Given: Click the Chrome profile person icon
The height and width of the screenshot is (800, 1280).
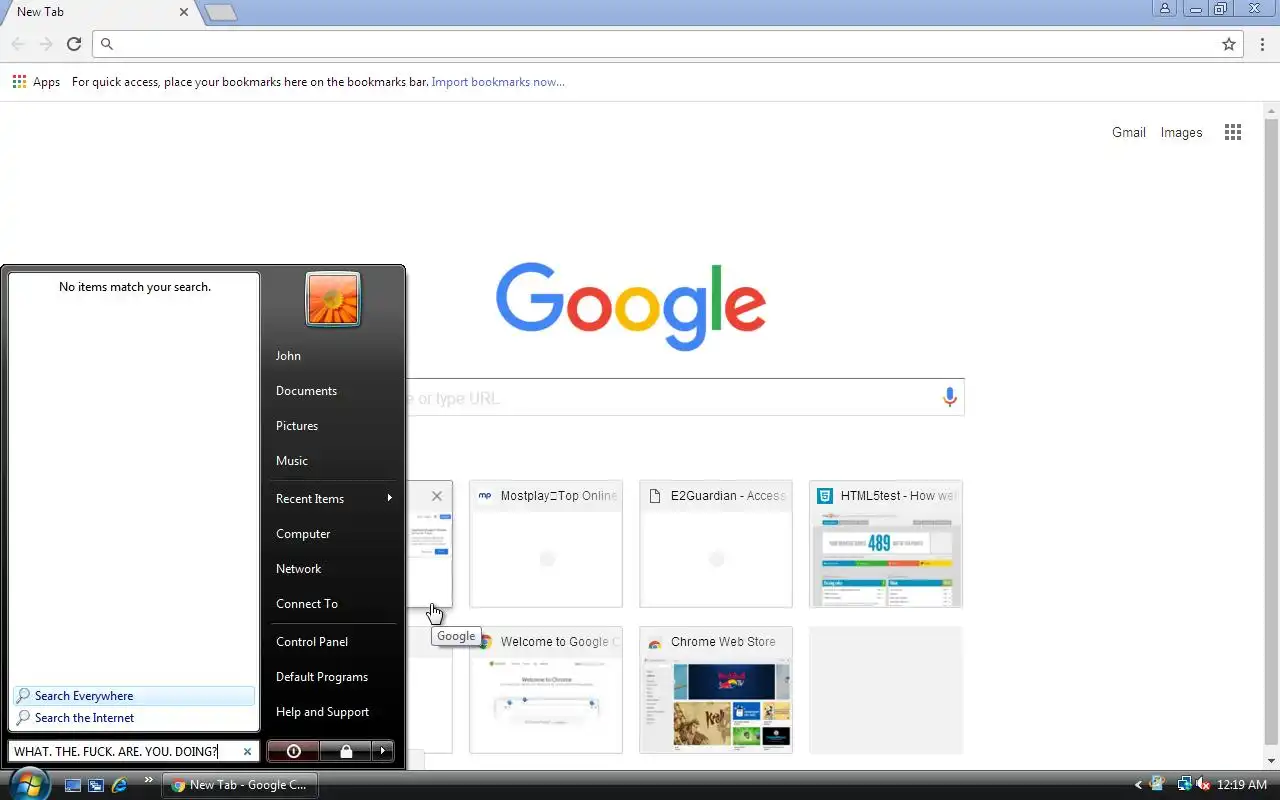Looking at the screenshot, I should (1165, 8).
